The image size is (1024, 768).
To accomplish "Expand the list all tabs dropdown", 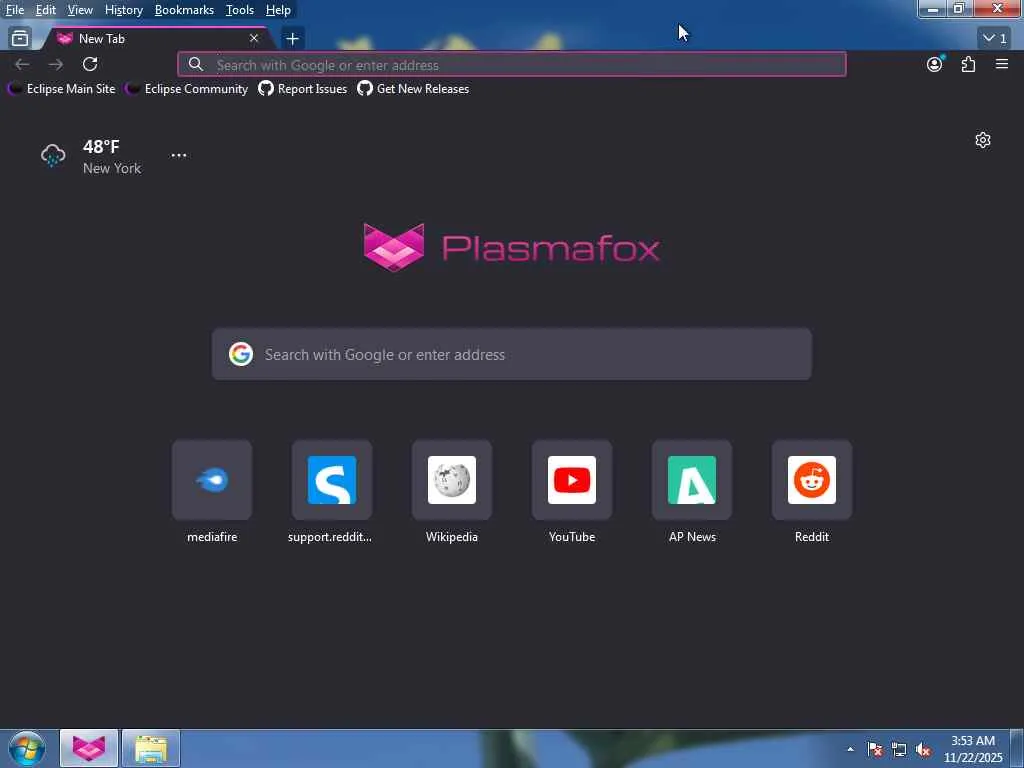I will 995,39.
